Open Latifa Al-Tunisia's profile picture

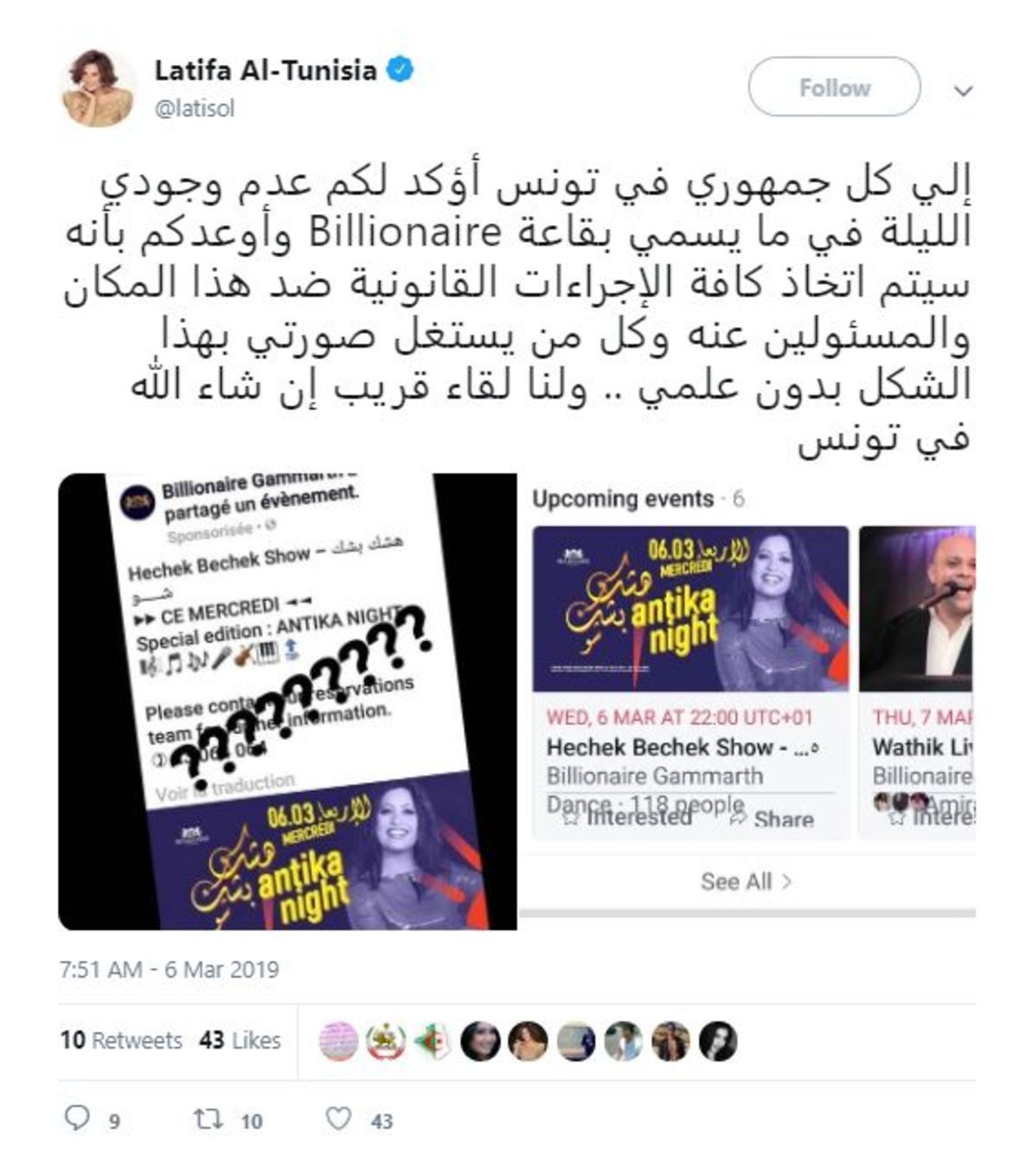coord(98,88)
